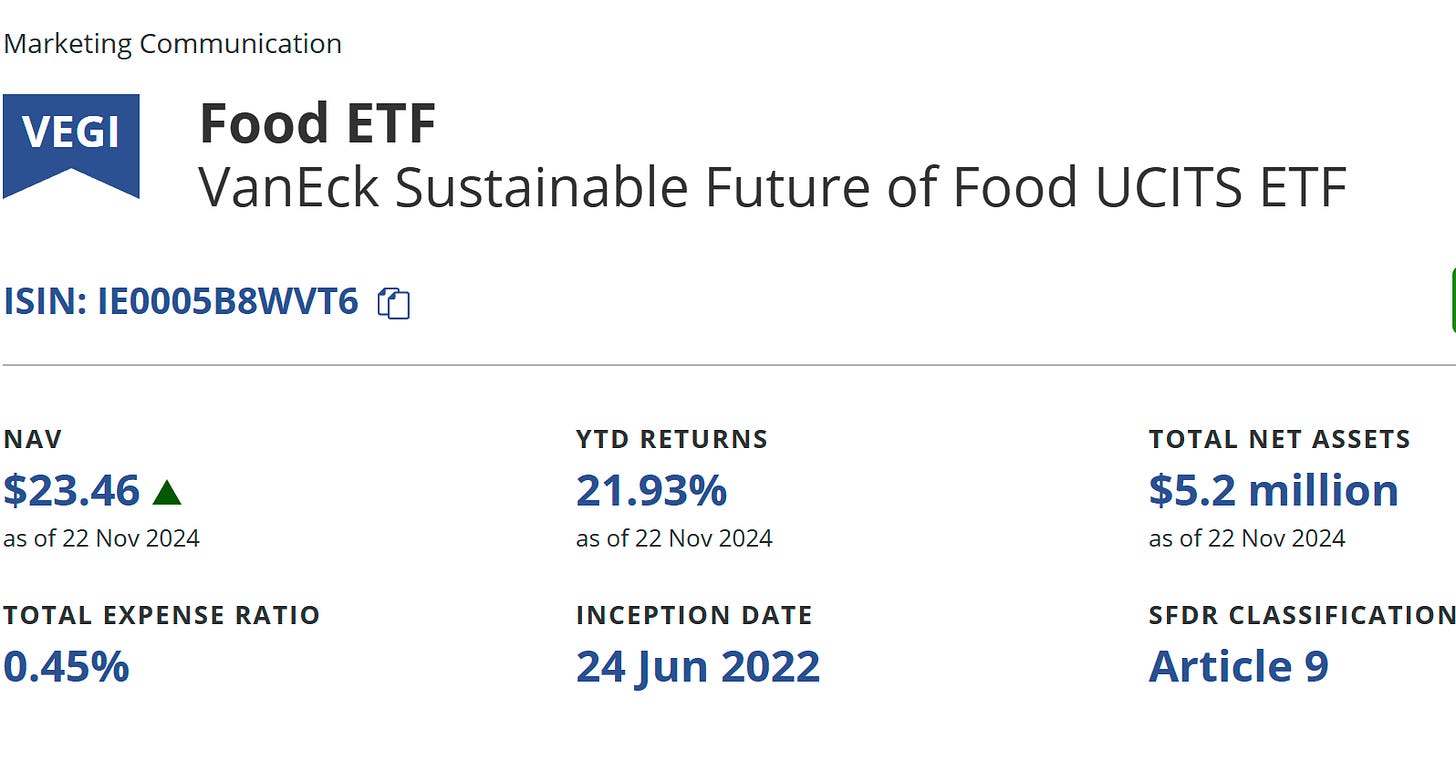Screen dimensions: 1456x763
Task: Click the Food ETF heading
Action: (x=318, y=124)
